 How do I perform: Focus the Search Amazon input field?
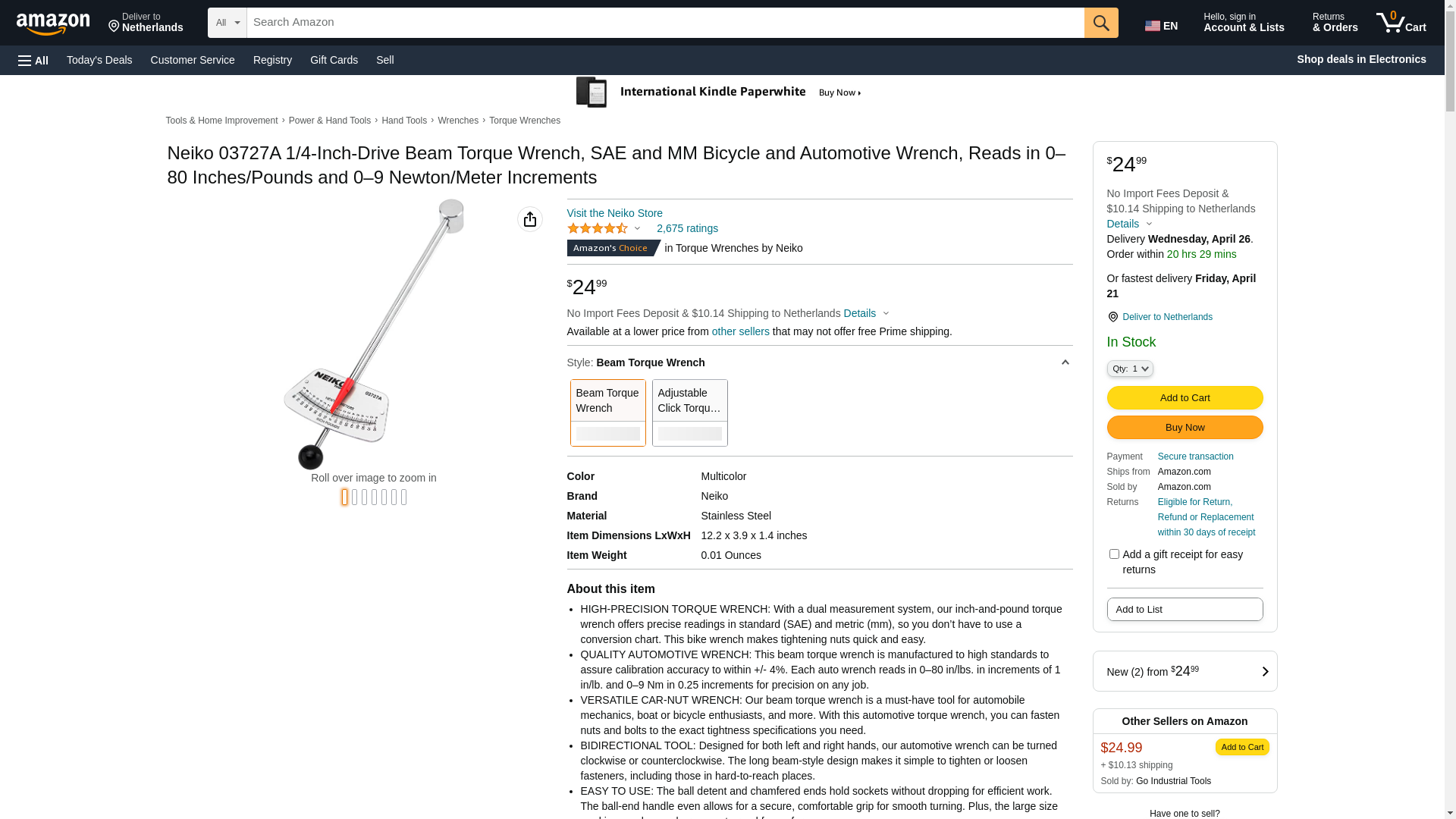point(665,23)
